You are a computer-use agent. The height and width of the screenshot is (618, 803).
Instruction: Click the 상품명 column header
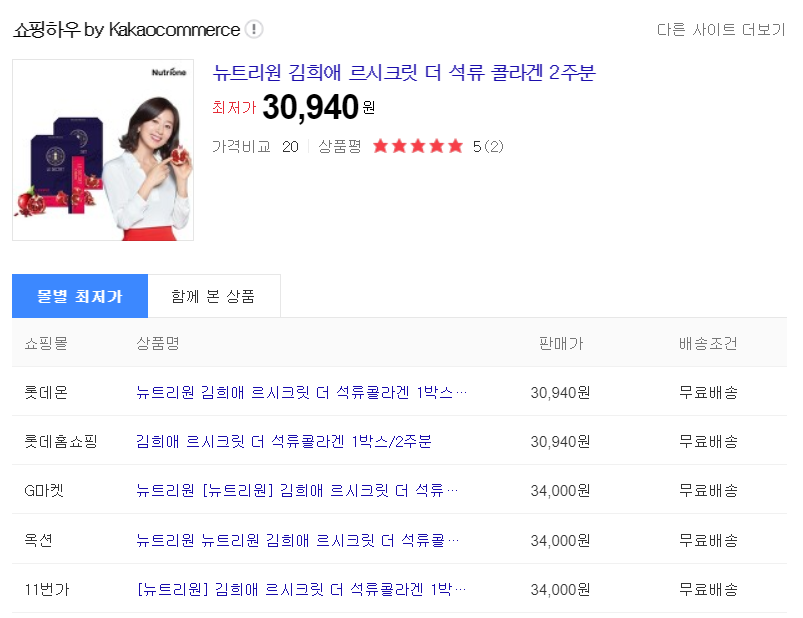click(158, 343)
